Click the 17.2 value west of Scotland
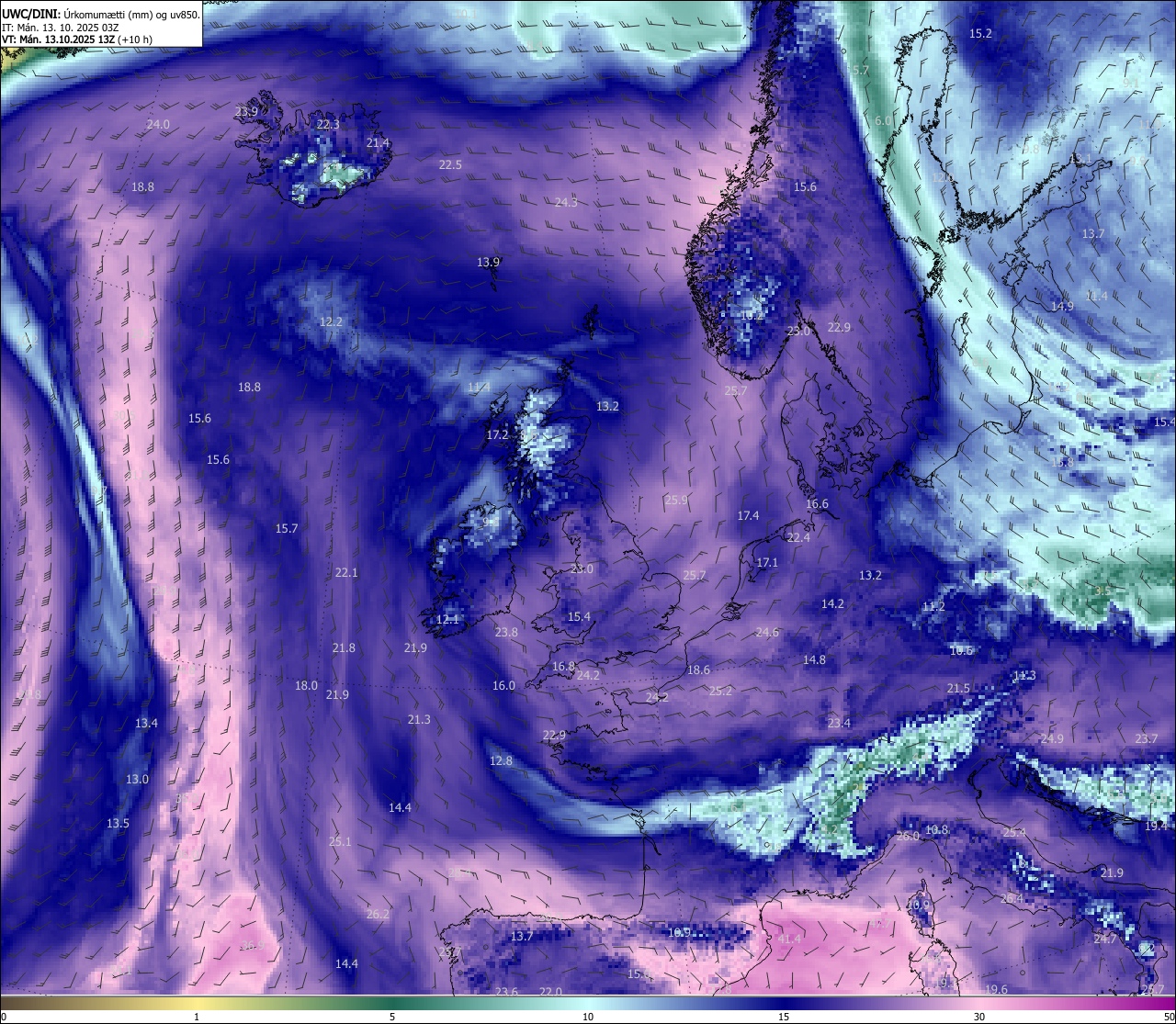This screenshot has width=1176, height=1024. click(497, 434)
